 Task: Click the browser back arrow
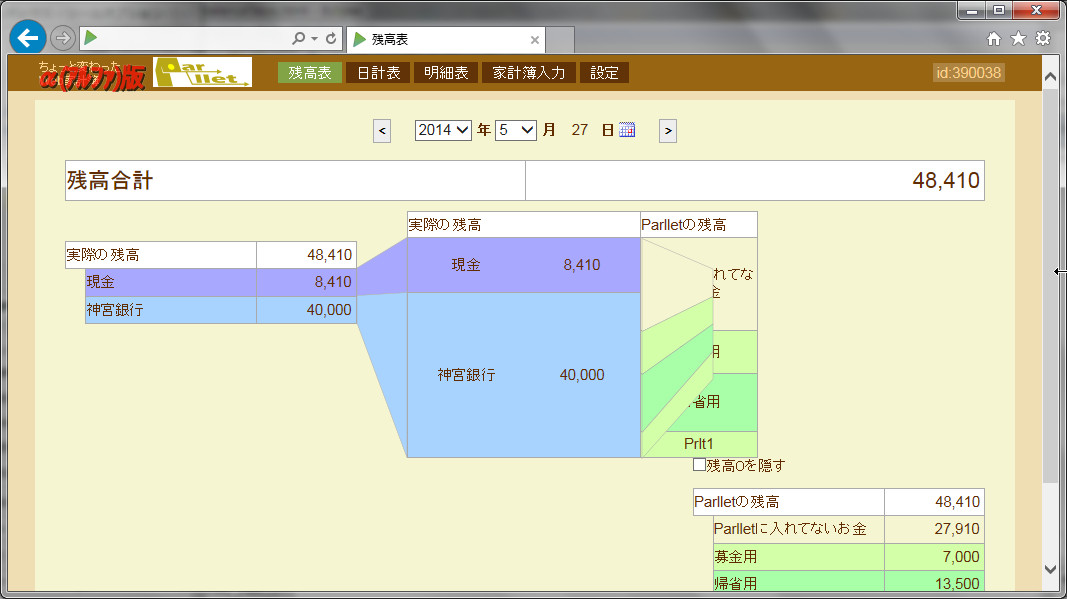(x=26, y=37)
